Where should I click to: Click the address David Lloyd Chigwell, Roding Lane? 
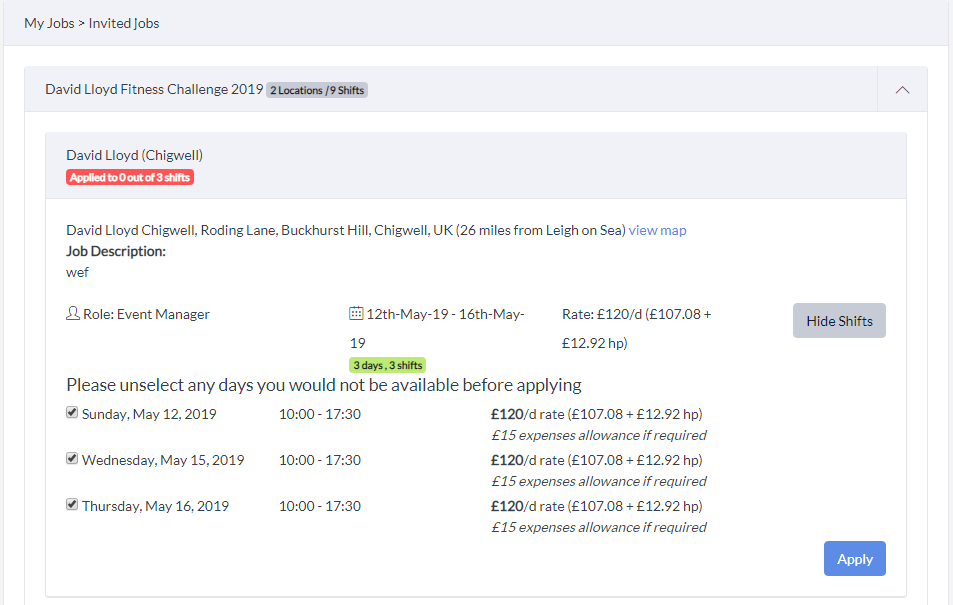(x=346, y=230)
